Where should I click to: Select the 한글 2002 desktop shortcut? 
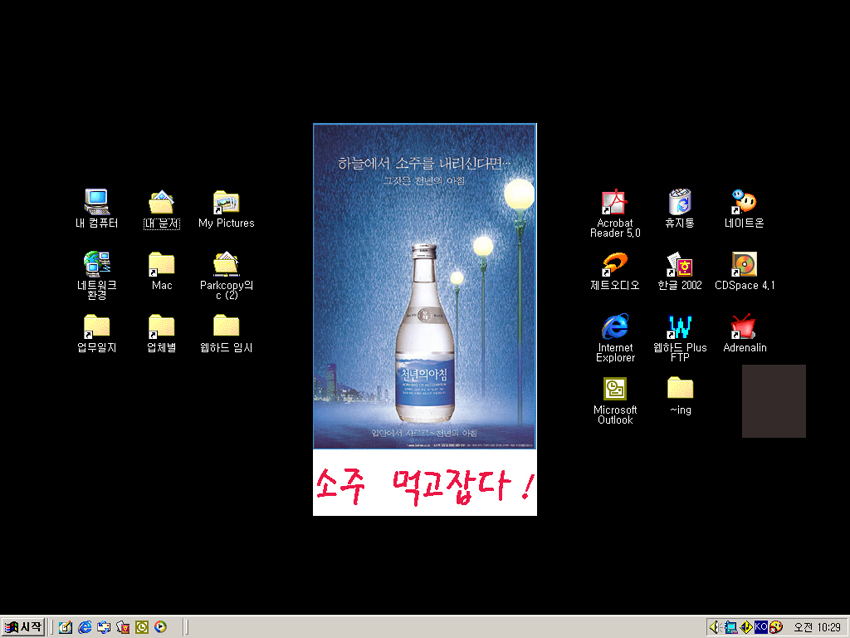click(x=680, y=265)
